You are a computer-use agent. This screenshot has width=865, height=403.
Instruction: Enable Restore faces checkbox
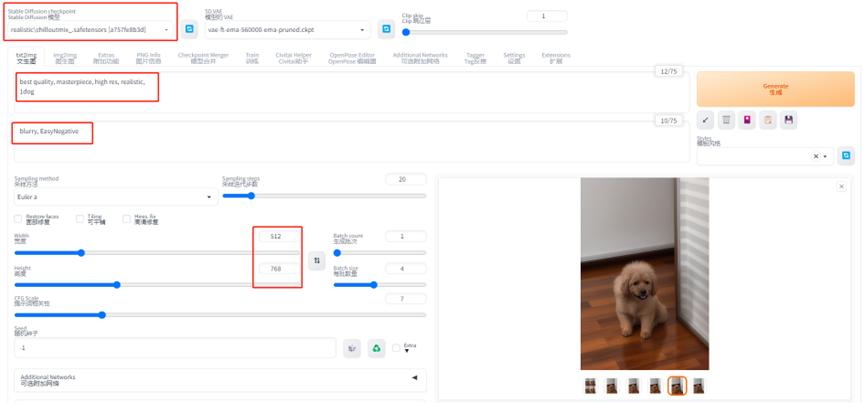[x=18, y=219]
